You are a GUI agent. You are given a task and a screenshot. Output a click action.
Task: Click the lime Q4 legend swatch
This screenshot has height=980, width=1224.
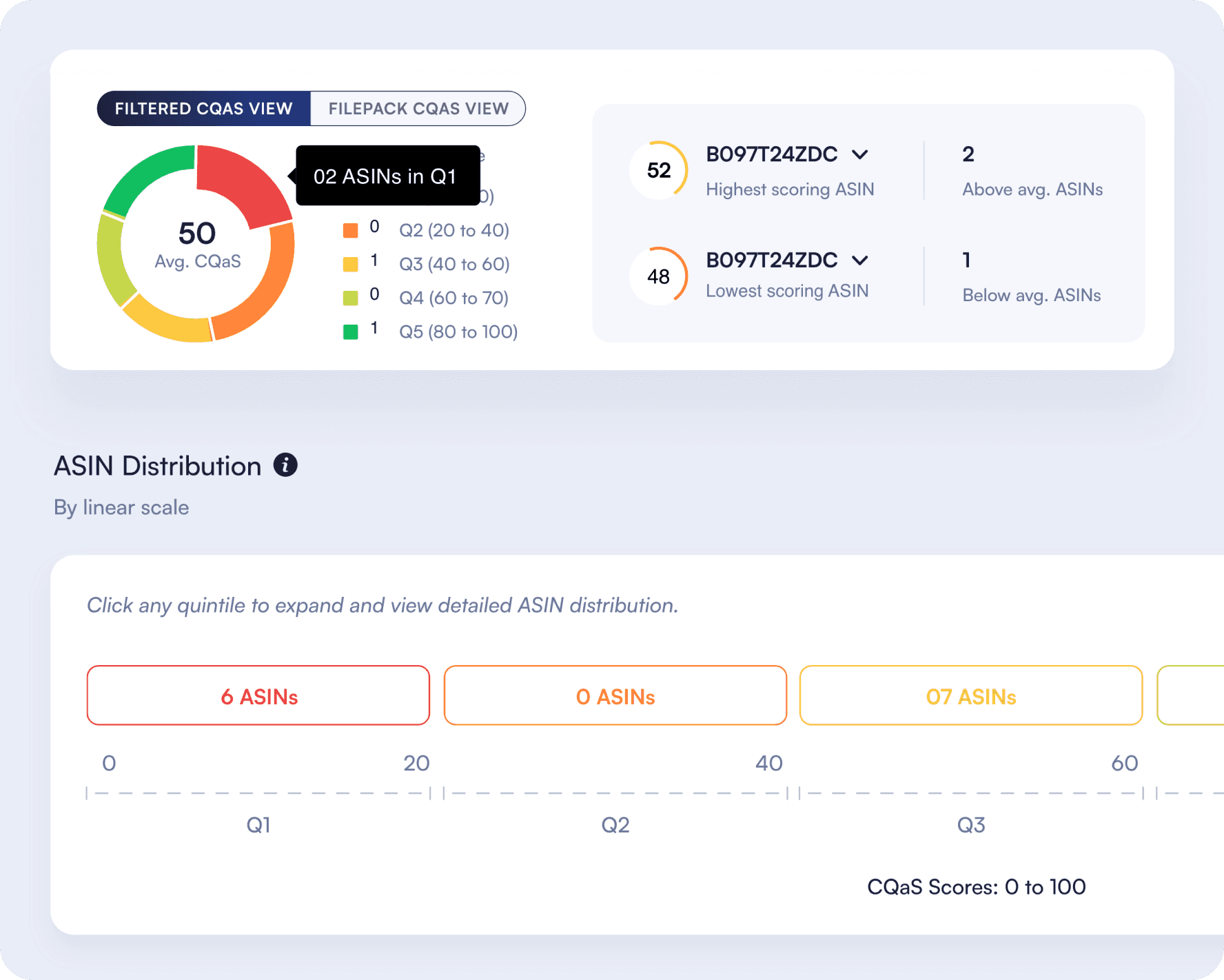(351, 298)
